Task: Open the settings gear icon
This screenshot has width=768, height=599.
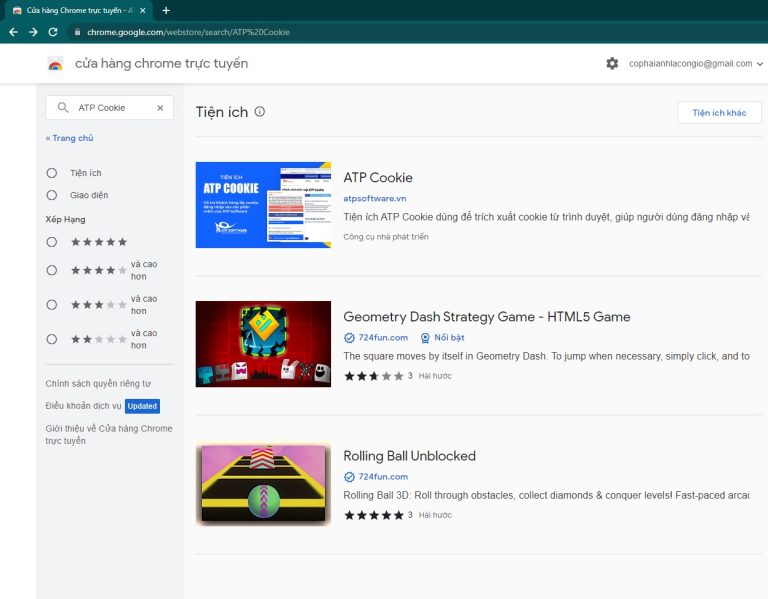Action: [612, 63]
